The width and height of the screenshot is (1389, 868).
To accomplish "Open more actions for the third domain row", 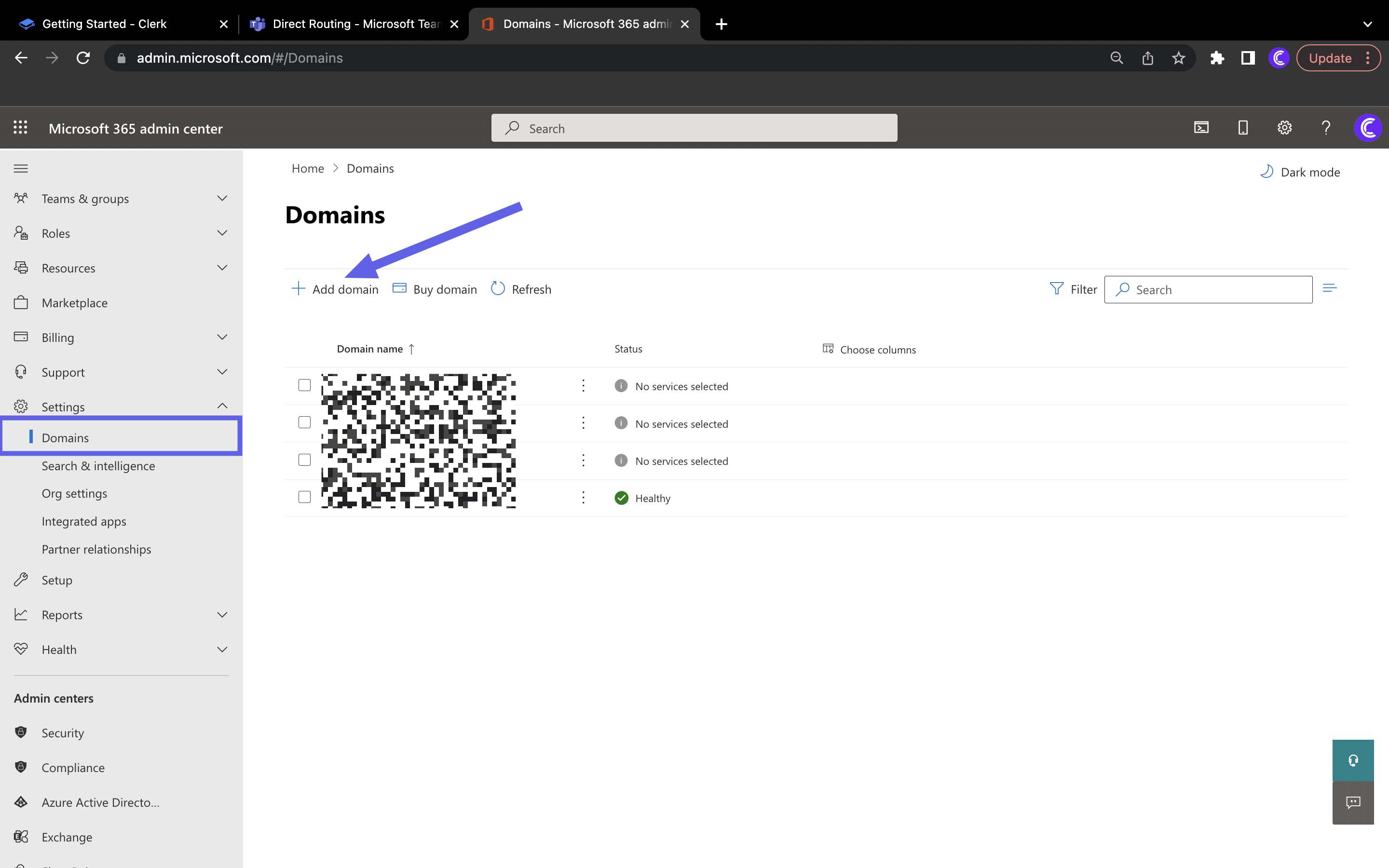I will (x=583, y=461).
